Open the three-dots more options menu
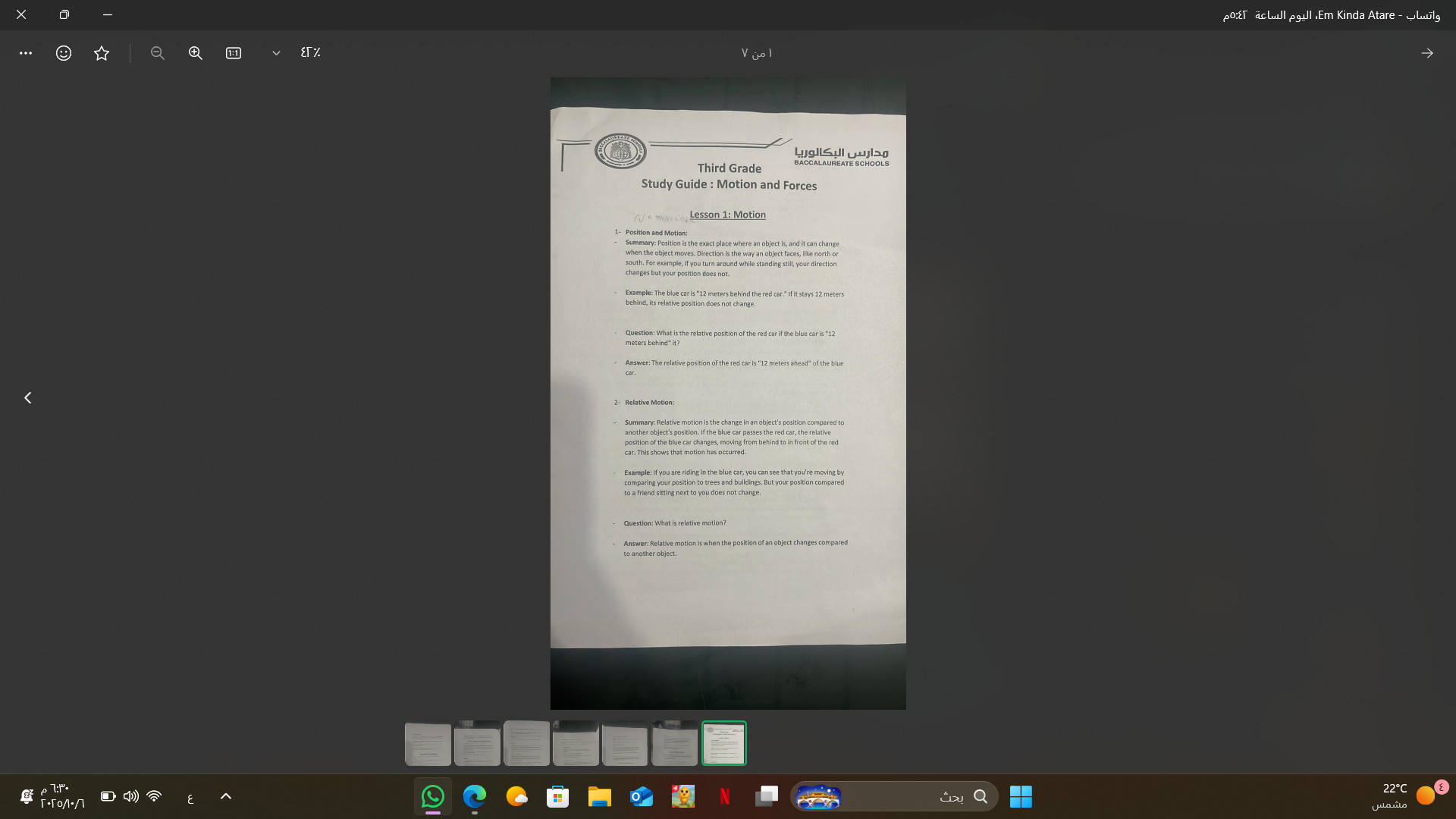This screenshot has height=819, width=1456. coord(26,53)
